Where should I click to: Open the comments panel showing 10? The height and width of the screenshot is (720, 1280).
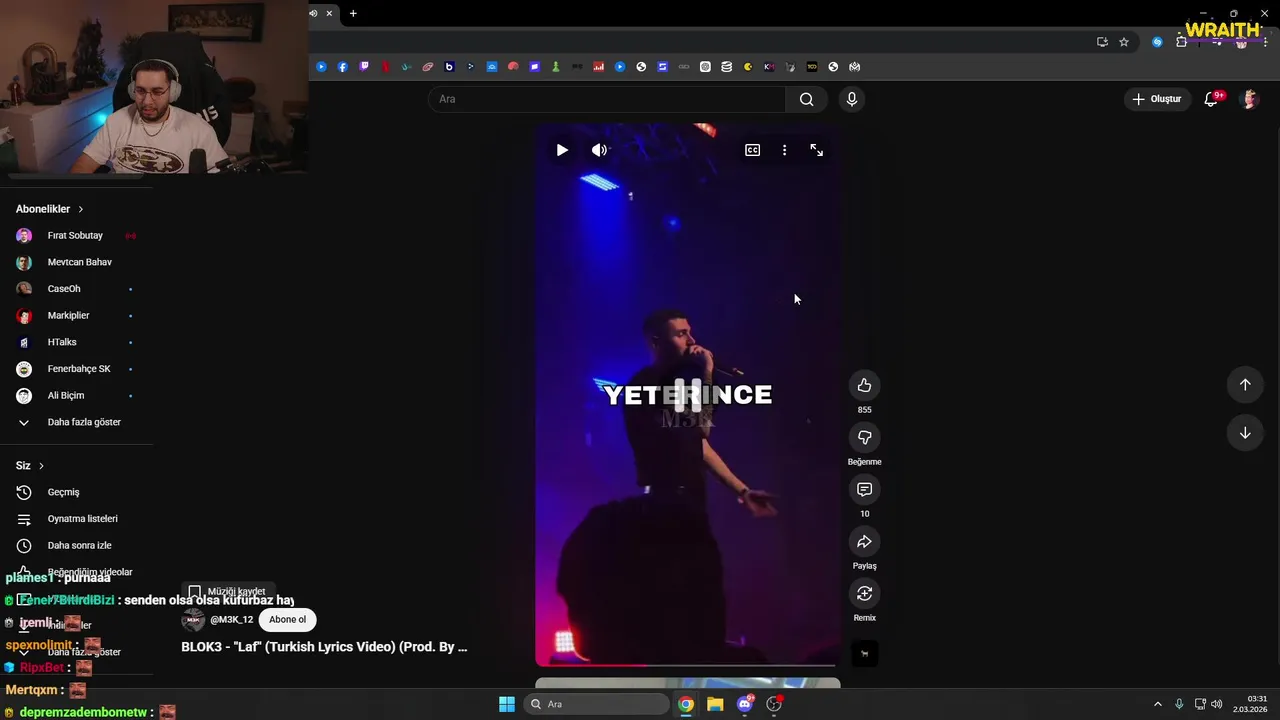point(864,489)
